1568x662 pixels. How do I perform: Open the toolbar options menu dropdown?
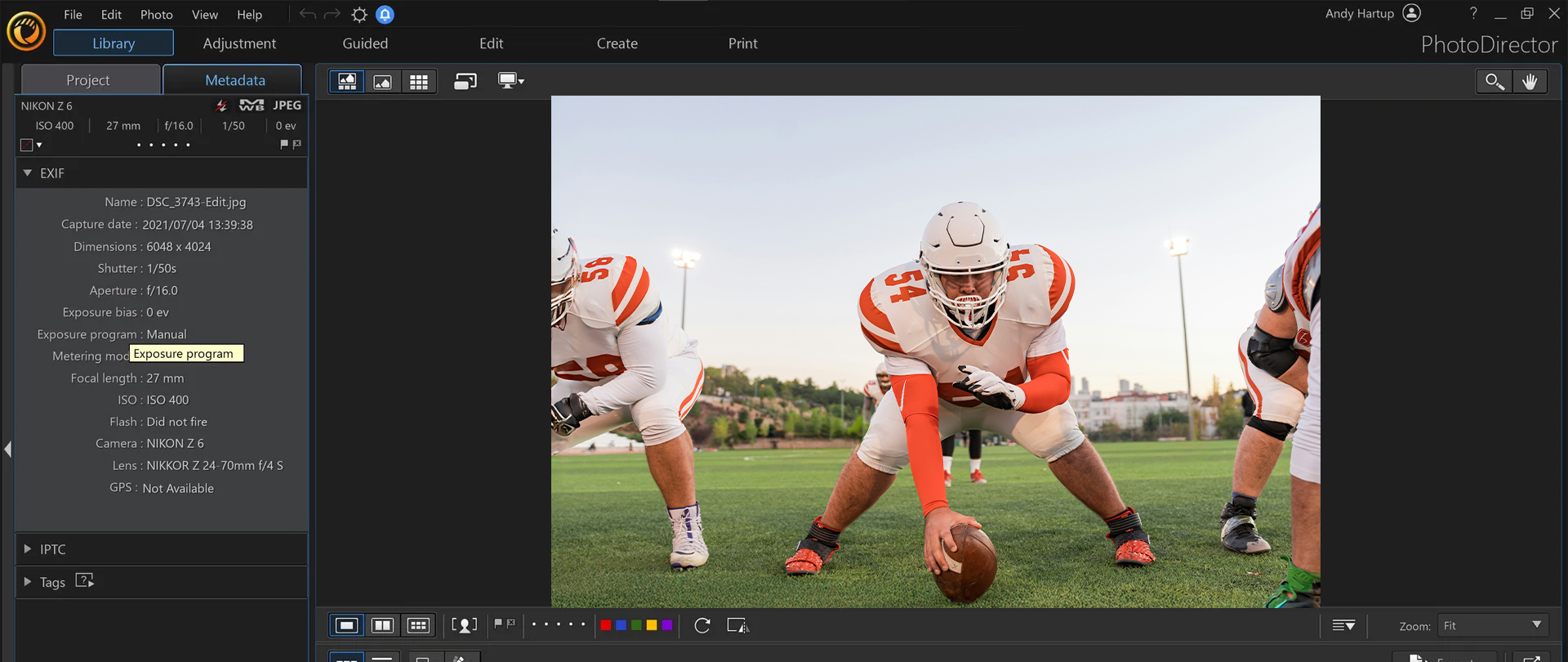click(1343, 625)
